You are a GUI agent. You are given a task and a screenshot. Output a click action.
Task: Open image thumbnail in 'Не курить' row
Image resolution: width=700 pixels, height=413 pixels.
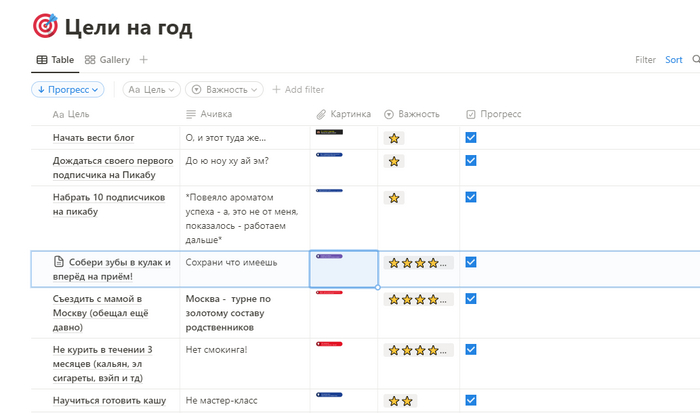(x=330, y=344)
